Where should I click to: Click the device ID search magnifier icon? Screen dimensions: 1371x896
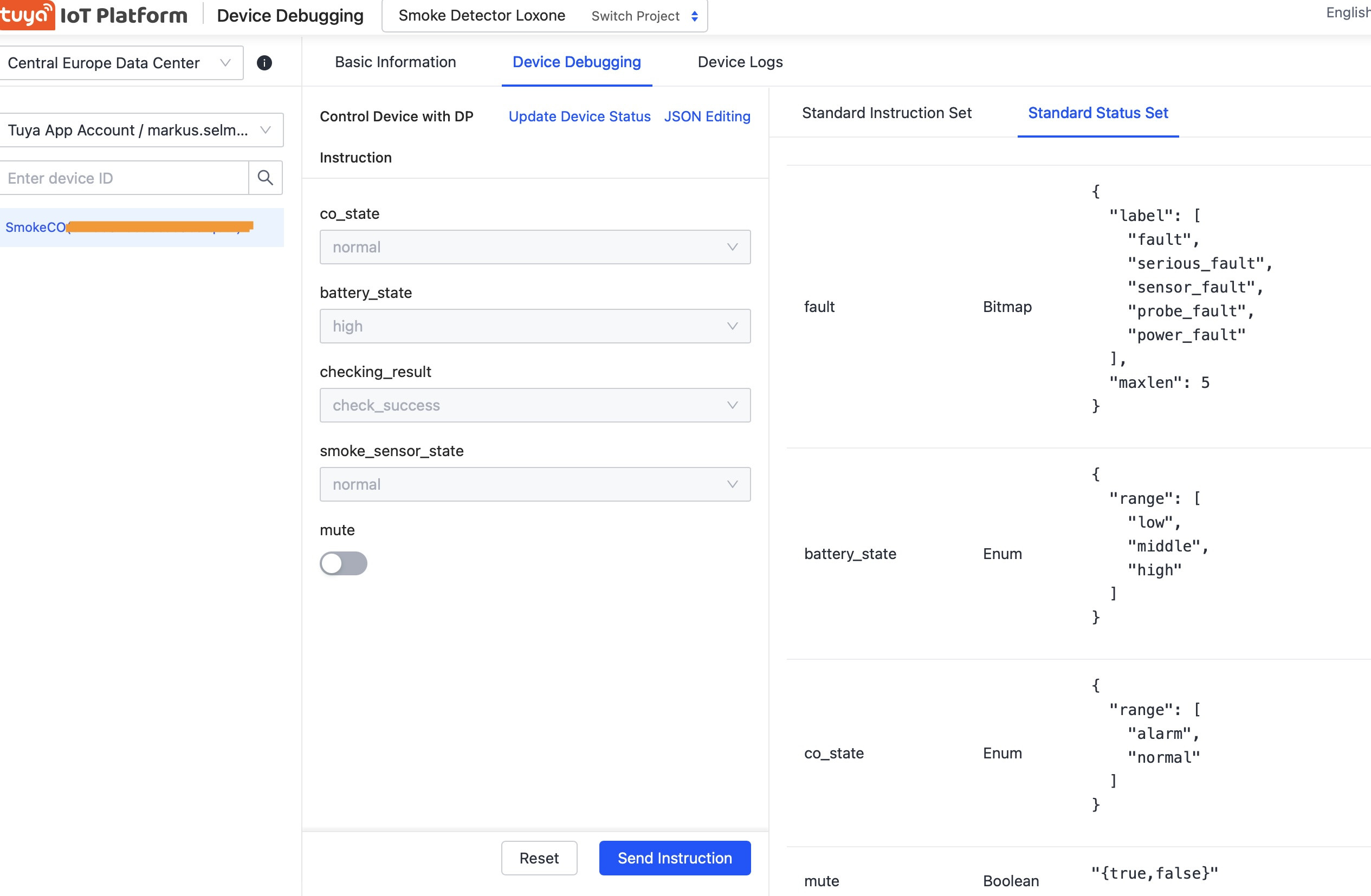coord(265,177)
